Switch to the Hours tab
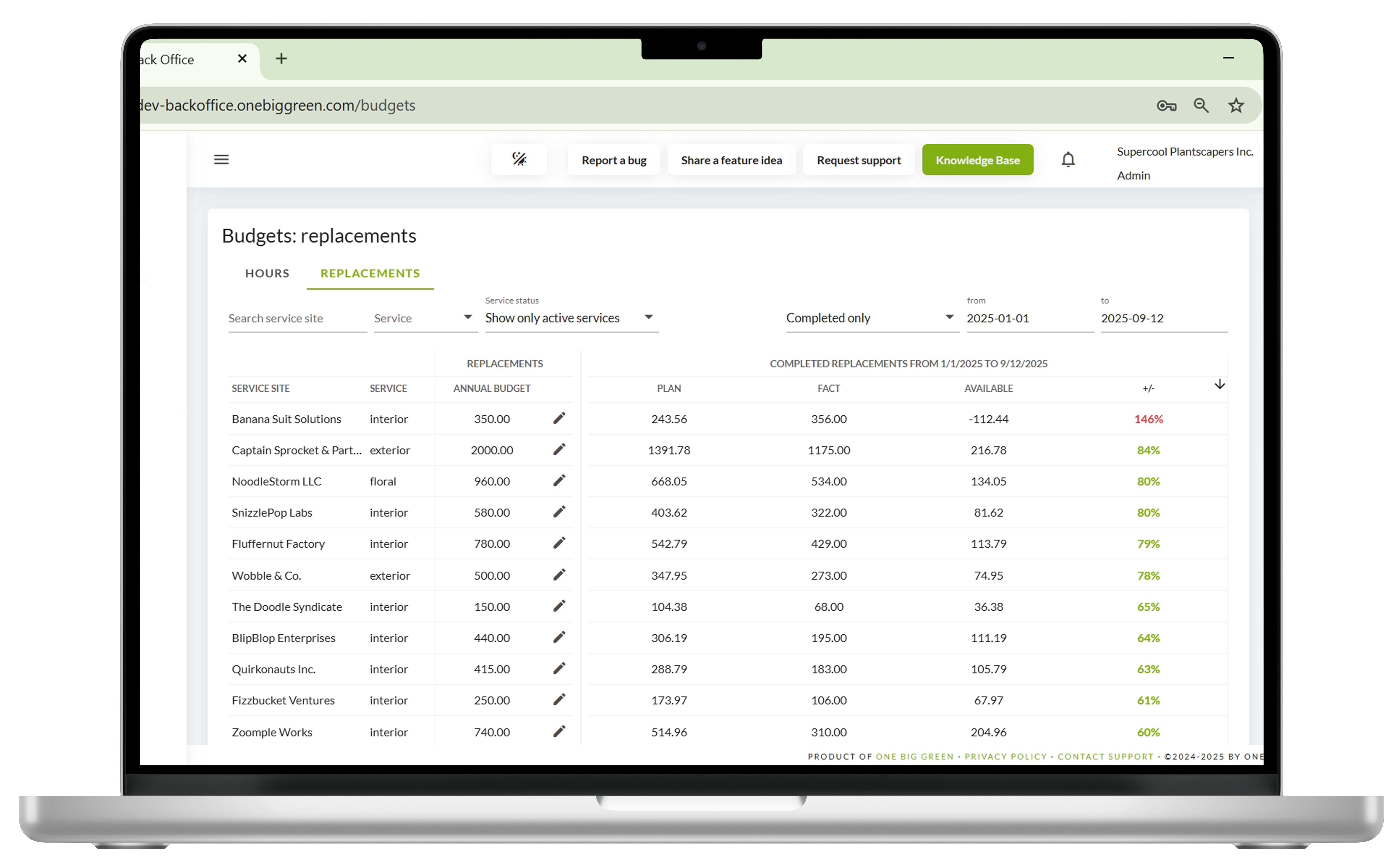Screen dimensions: 1400x856 267,273
